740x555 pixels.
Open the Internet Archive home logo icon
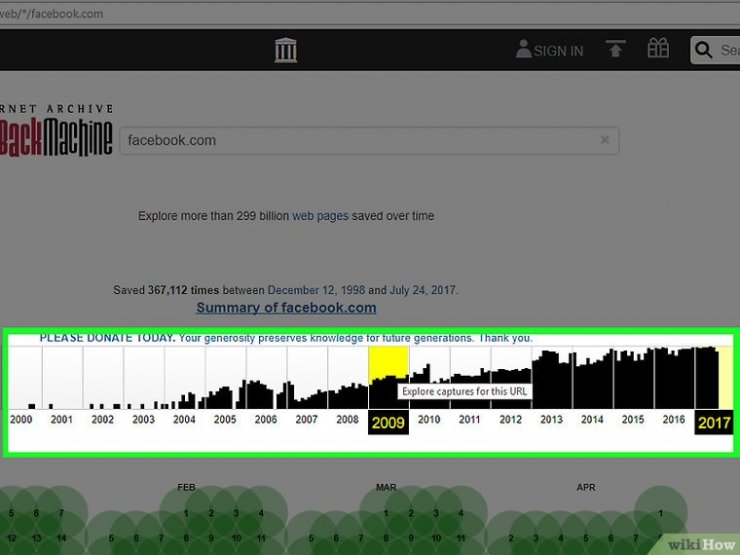286,50
